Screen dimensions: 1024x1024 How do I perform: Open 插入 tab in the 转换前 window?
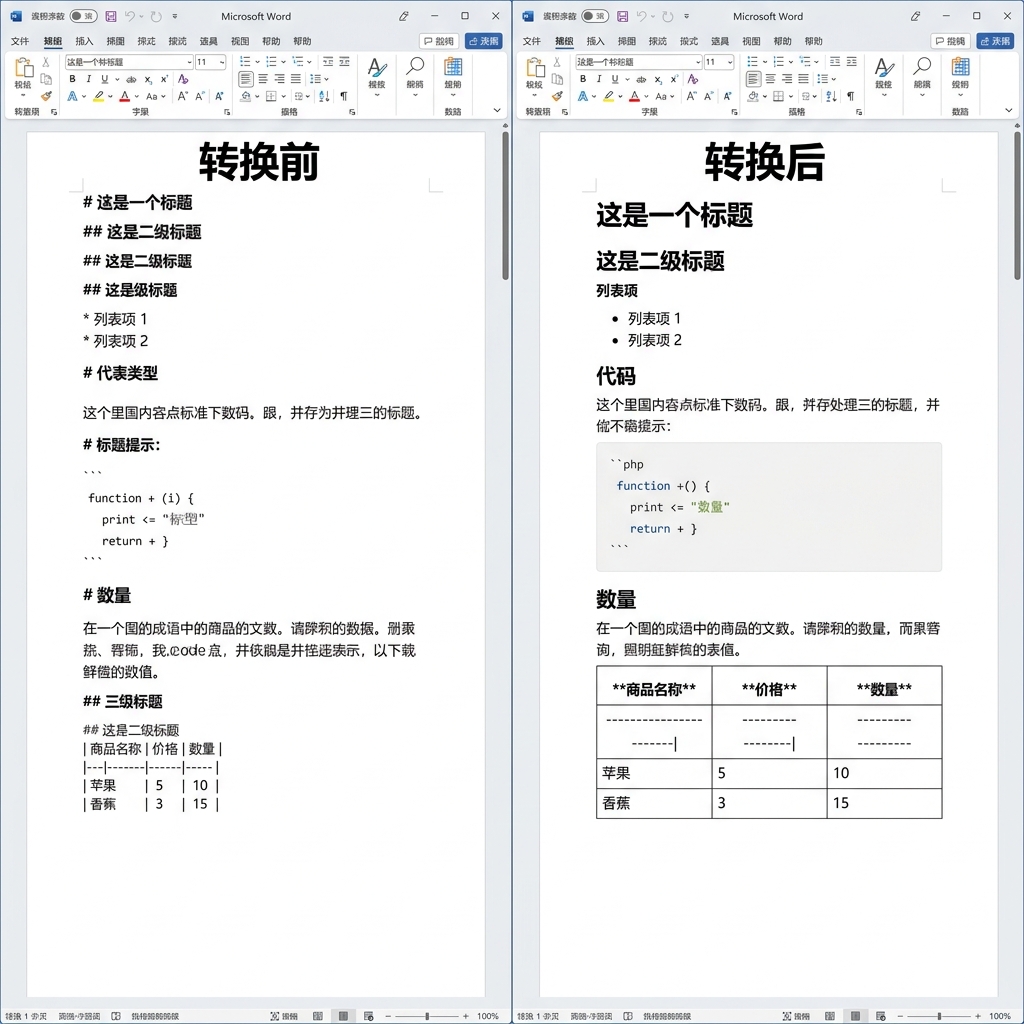click(x=84, y=41)
